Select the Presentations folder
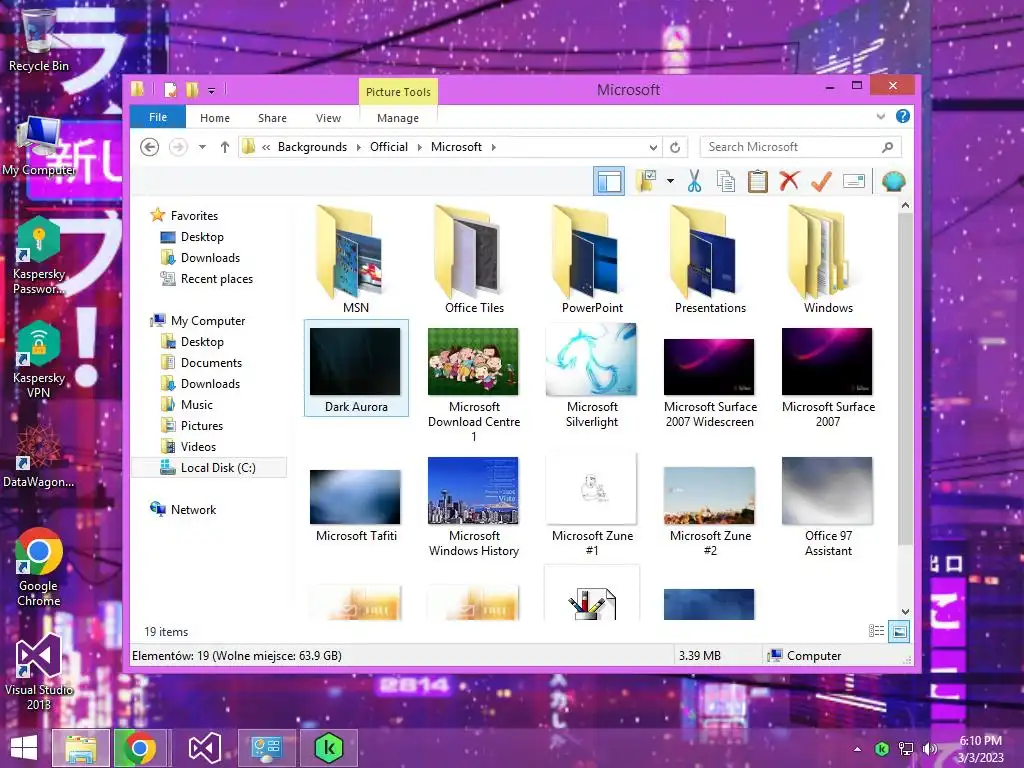This screenshot has width=1024, height=768. pyautogui.click(x=711, y=260)
